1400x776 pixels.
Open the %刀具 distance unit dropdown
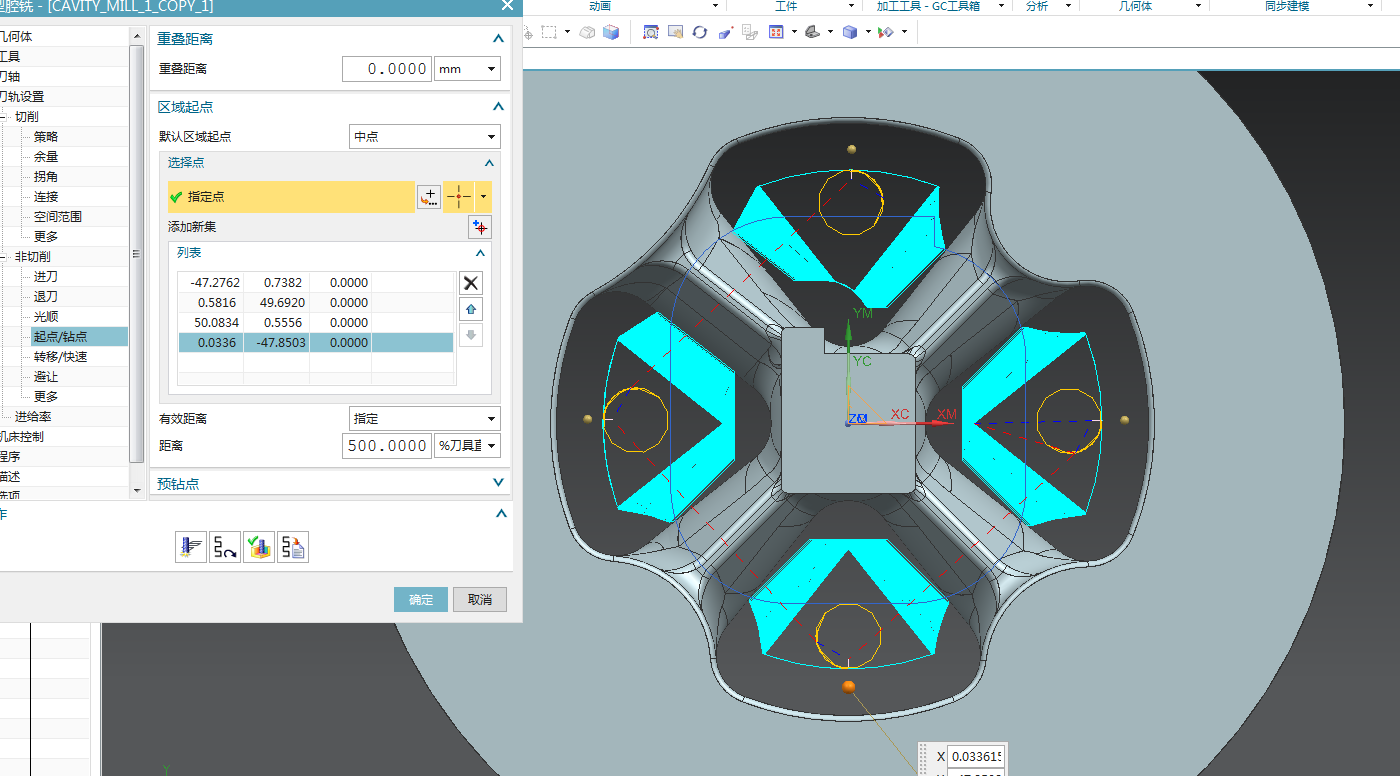coord(467,446)
